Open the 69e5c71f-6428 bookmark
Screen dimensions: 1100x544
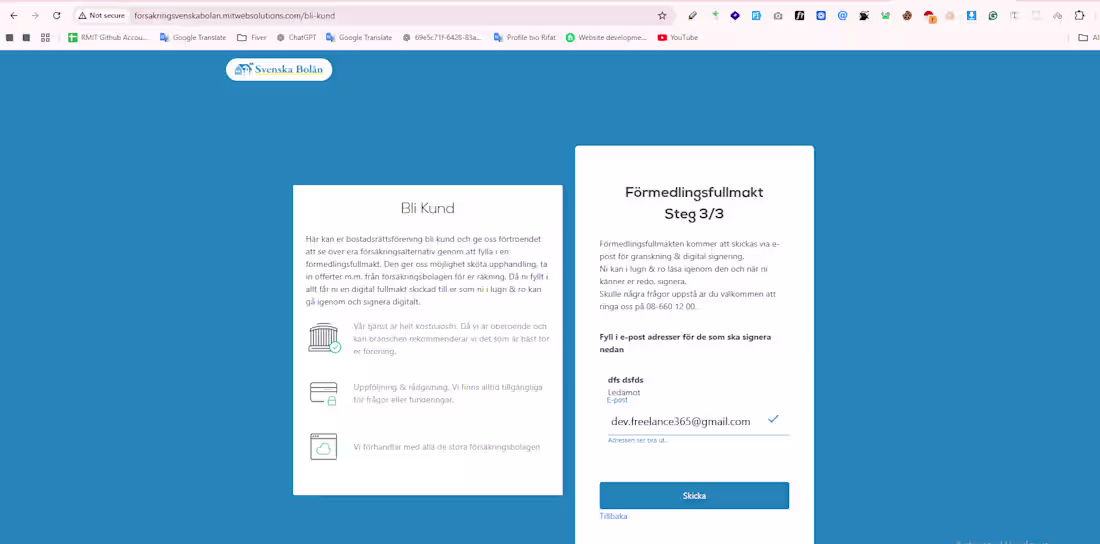(443, 37)
